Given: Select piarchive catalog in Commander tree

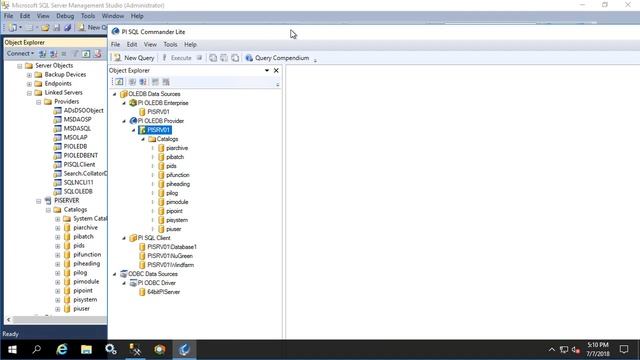Looking at the screenshot, I should tap(177, 148).
